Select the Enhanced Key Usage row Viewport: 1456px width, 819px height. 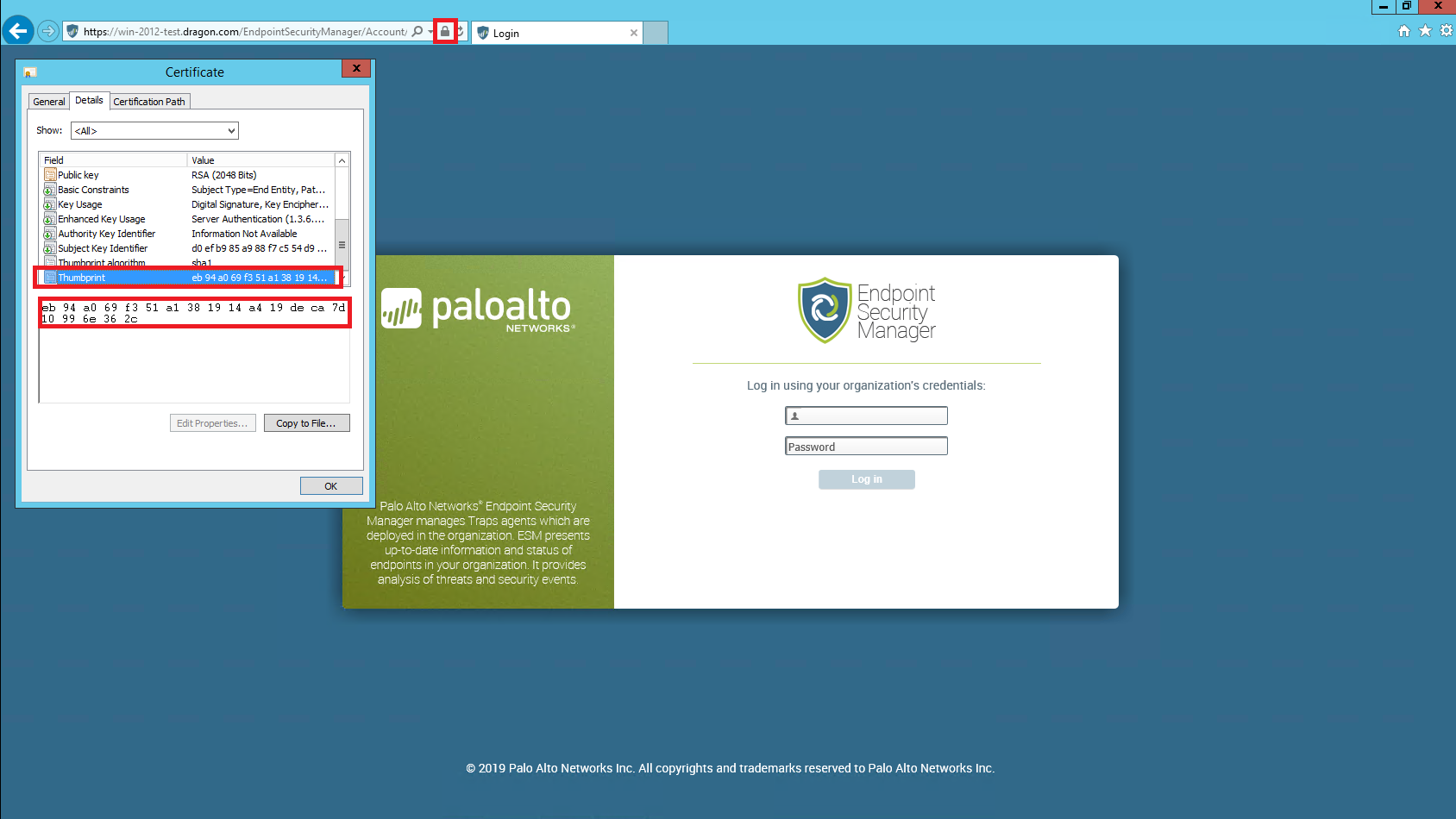186,219
